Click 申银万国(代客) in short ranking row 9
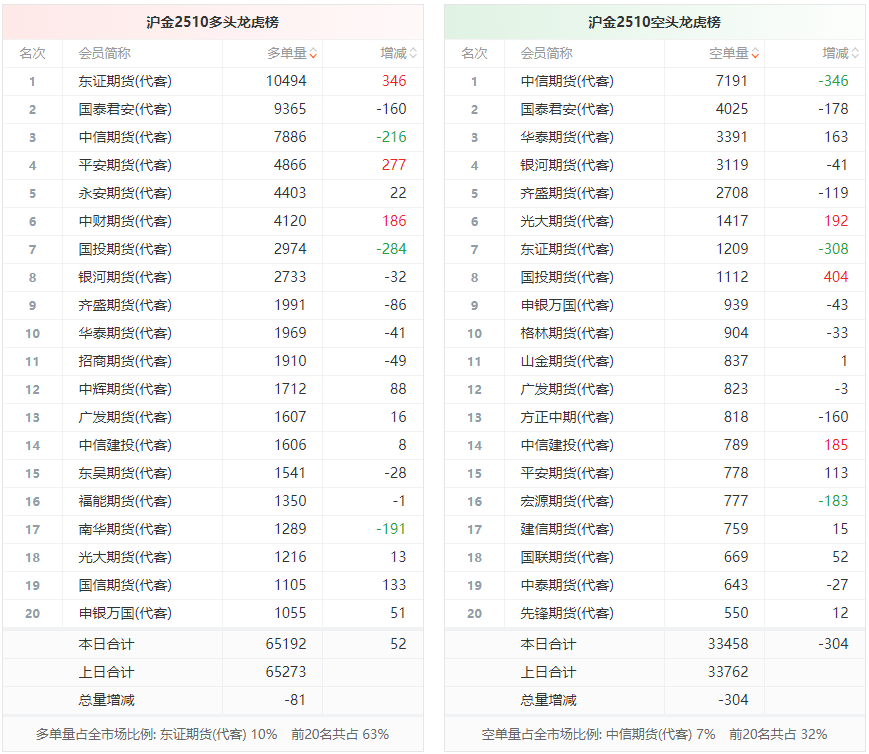 (x=567, y=305)
